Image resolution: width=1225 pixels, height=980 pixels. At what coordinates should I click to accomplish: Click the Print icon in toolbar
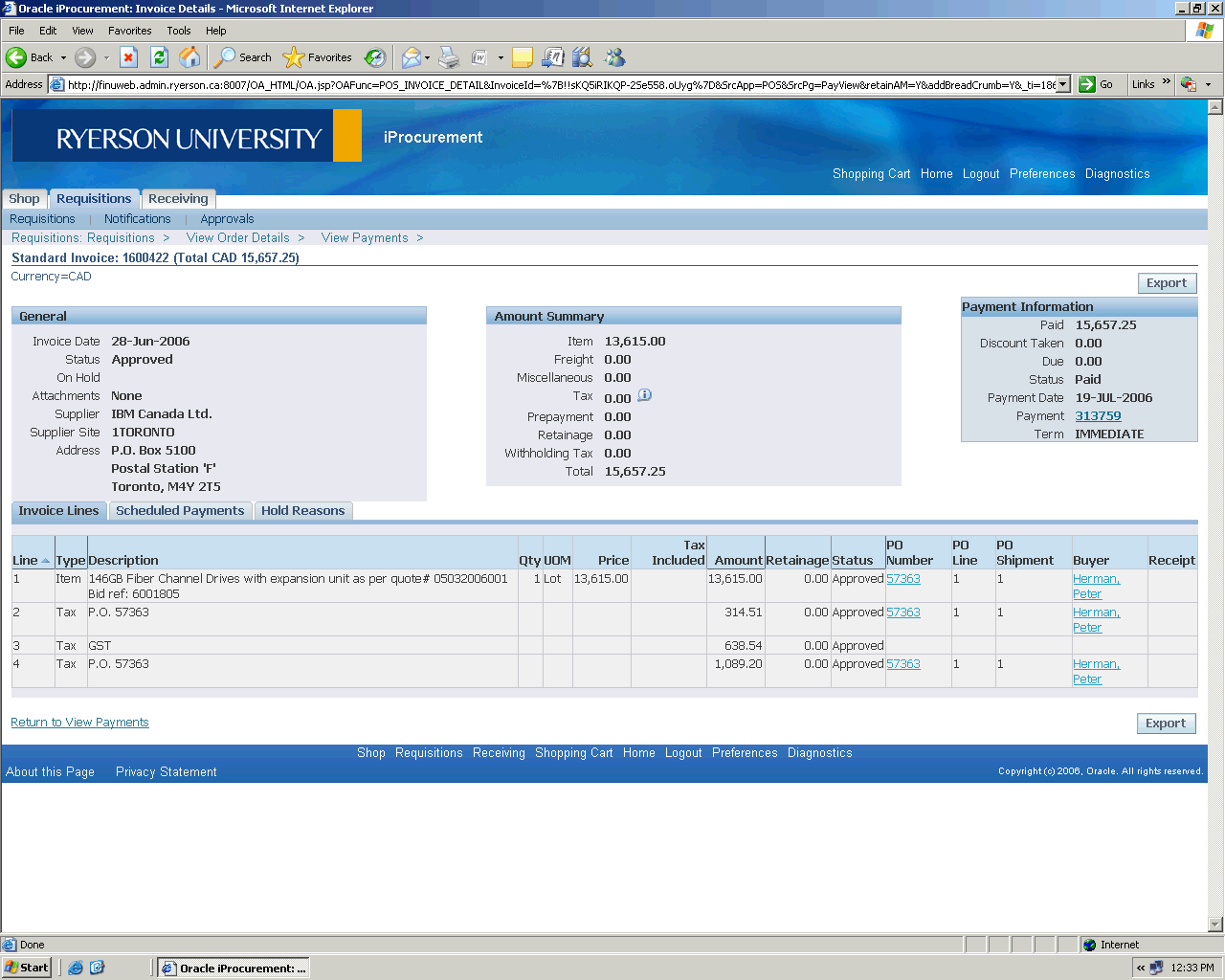449,57
